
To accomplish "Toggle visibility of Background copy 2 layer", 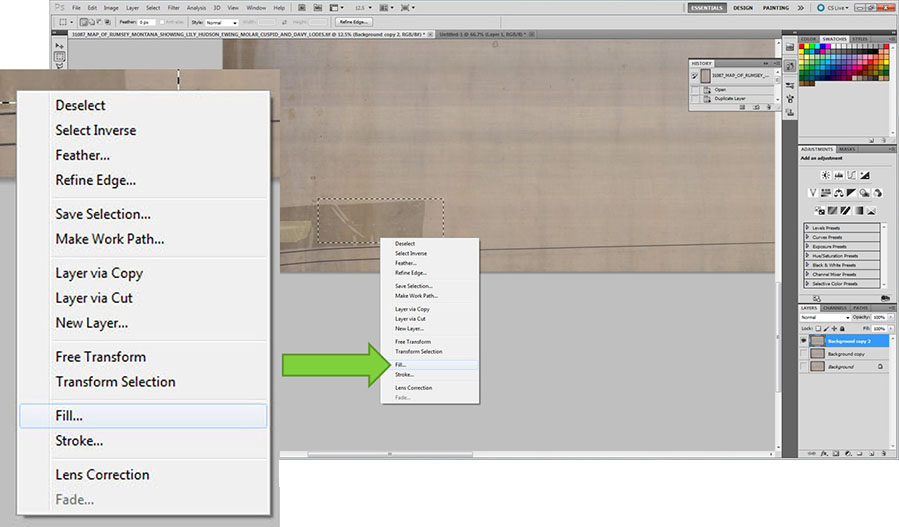I will (805, 341).
